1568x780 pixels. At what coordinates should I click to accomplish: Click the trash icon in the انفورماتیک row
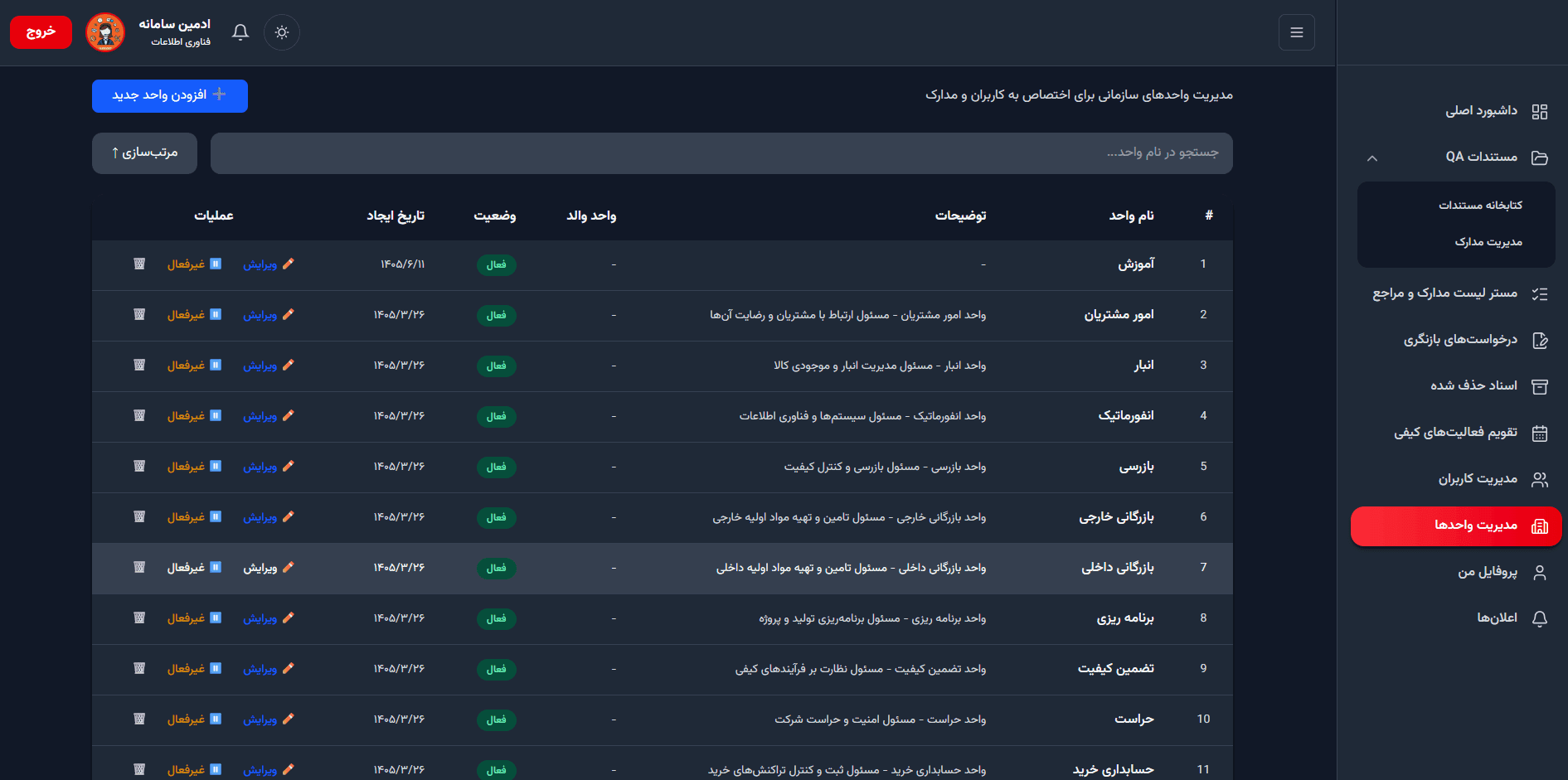[139, 415]
